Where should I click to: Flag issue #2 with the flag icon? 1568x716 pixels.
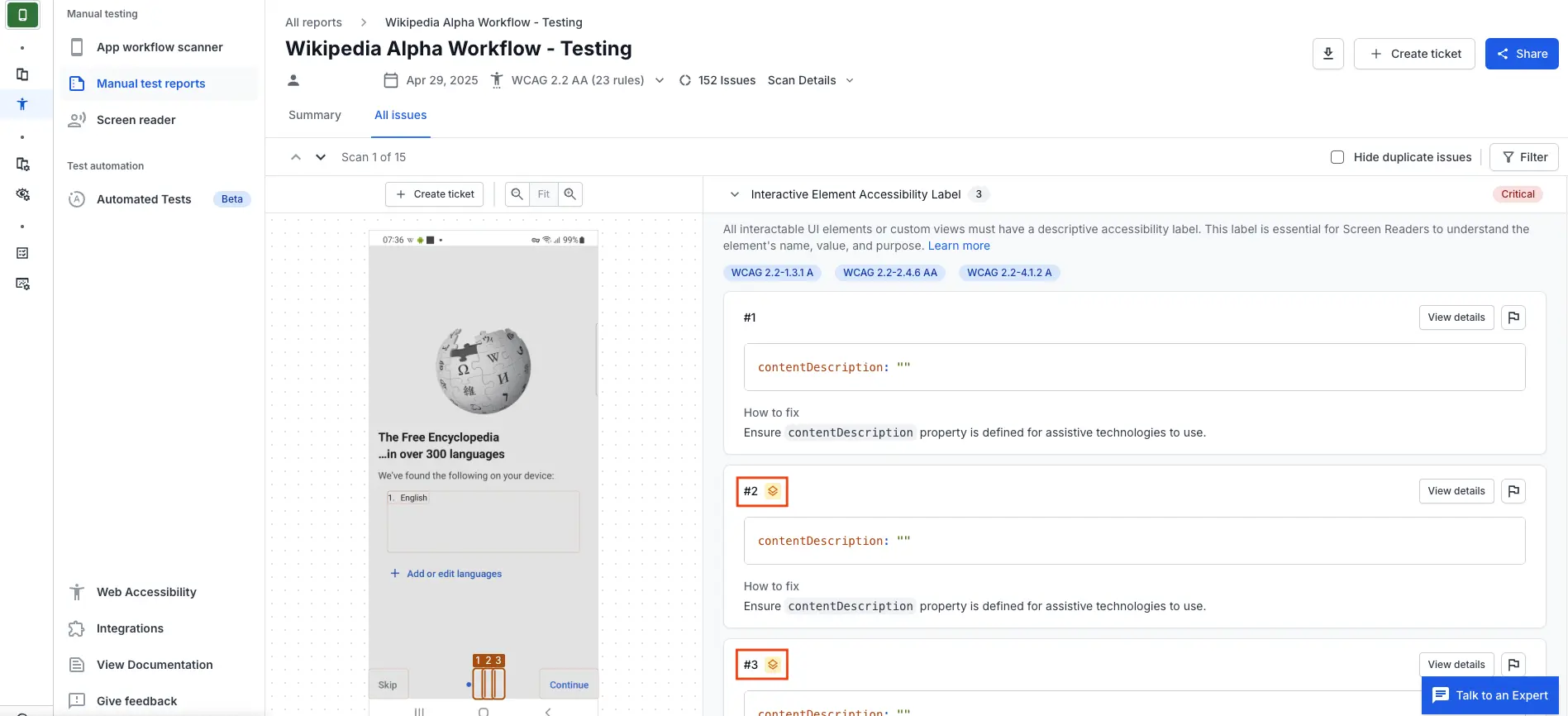click(x=1513, y=491)
